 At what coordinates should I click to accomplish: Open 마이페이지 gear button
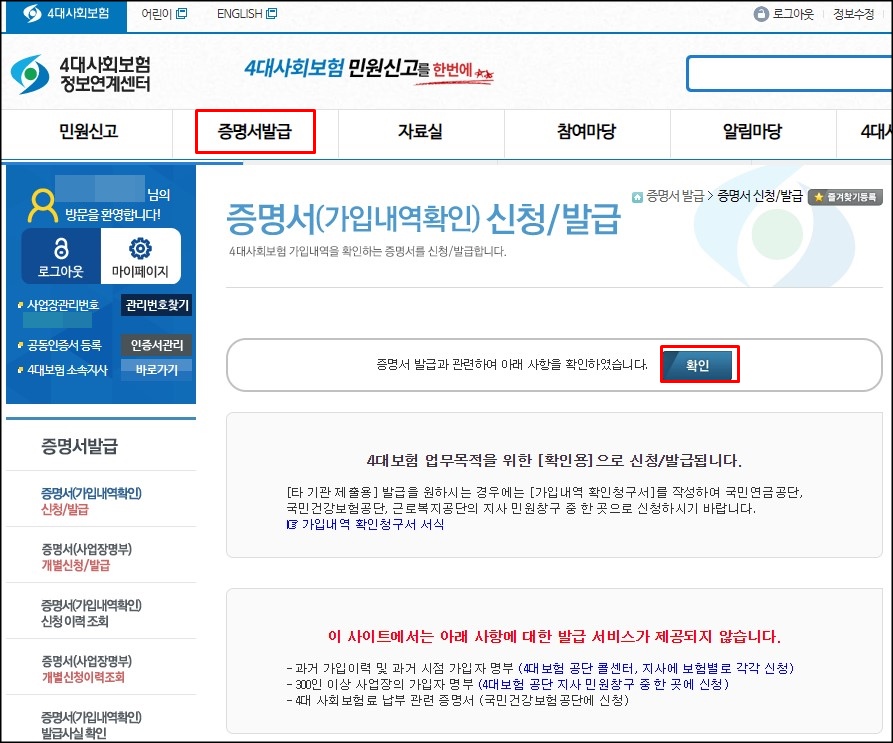[141, 256]
